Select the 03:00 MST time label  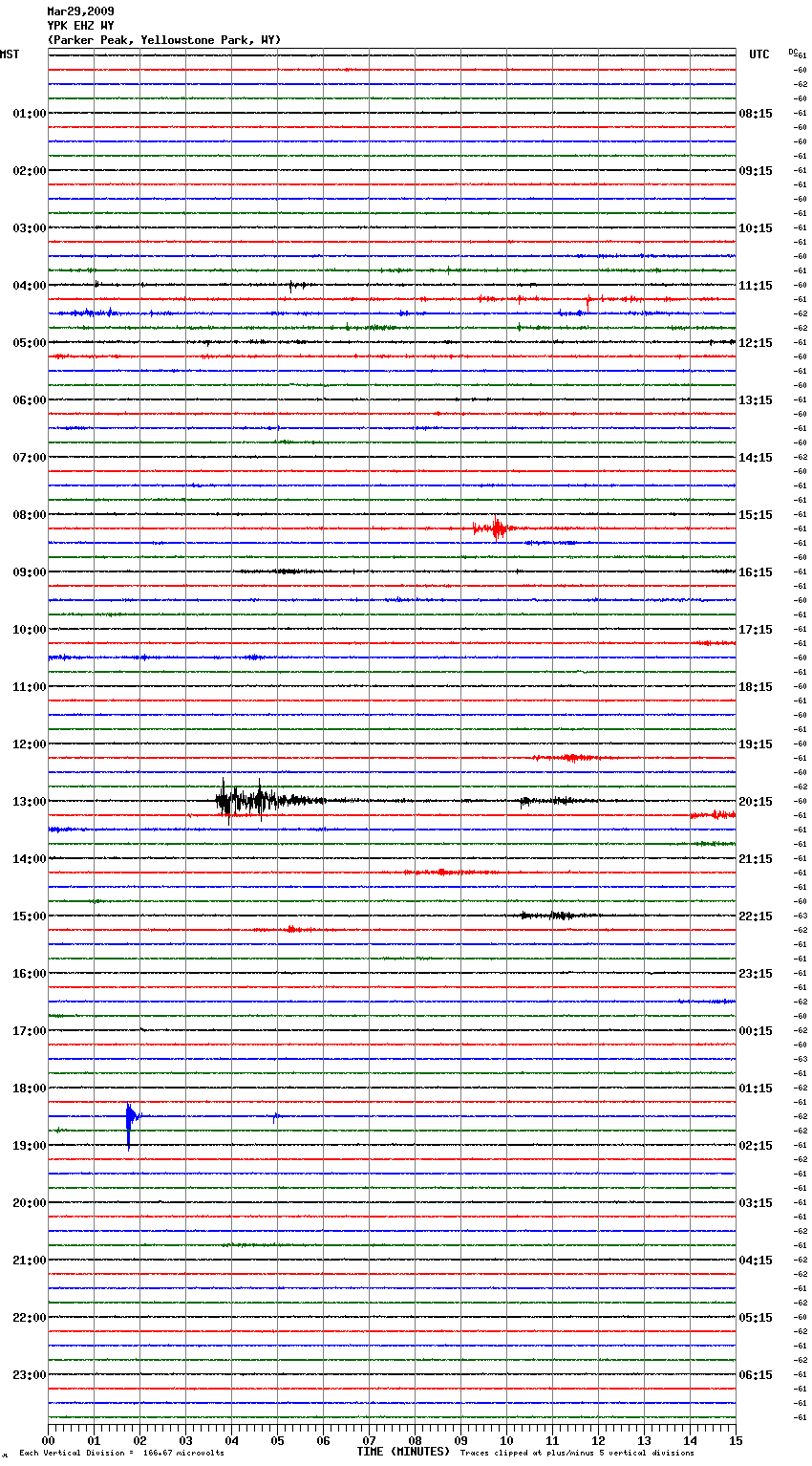(29, 228)
